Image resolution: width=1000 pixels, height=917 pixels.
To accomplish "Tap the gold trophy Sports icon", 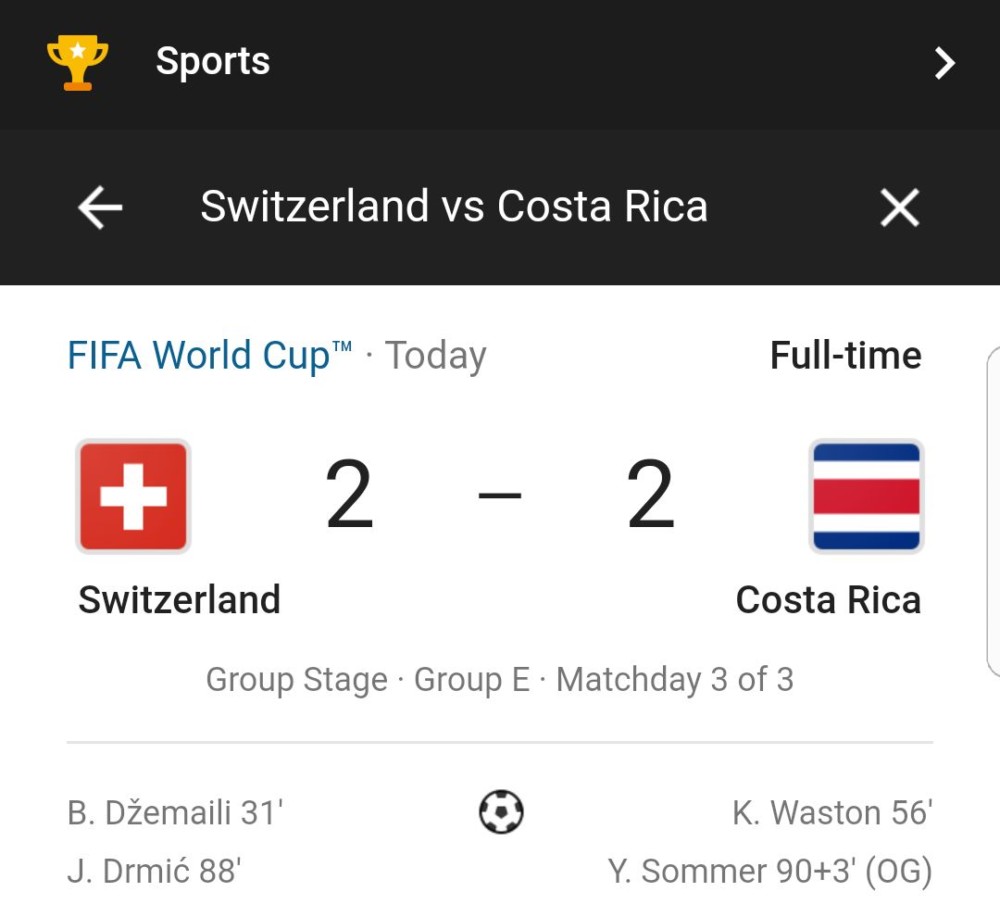I will point(77,62).
